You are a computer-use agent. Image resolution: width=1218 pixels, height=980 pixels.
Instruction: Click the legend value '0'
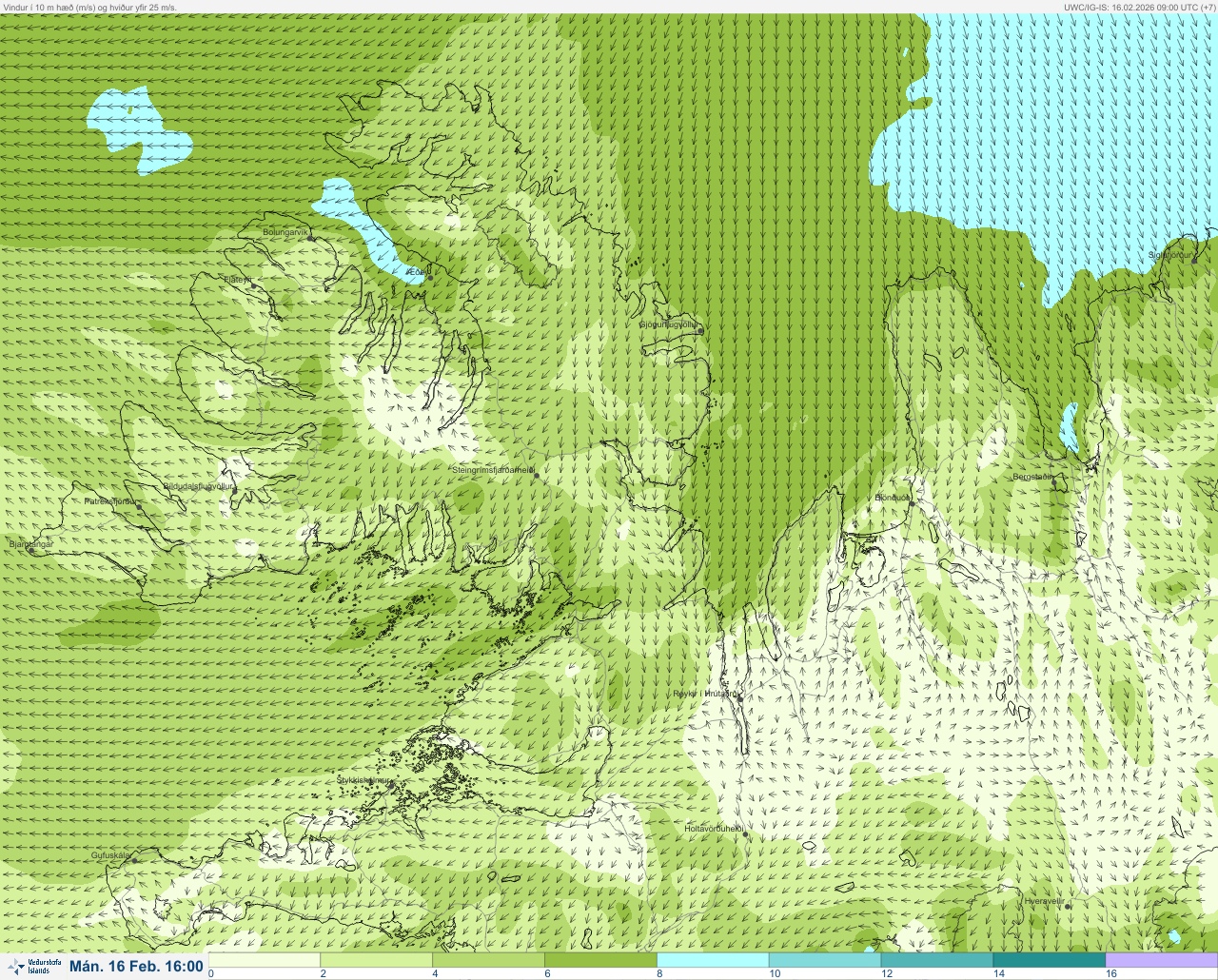(x=211, y=973)
